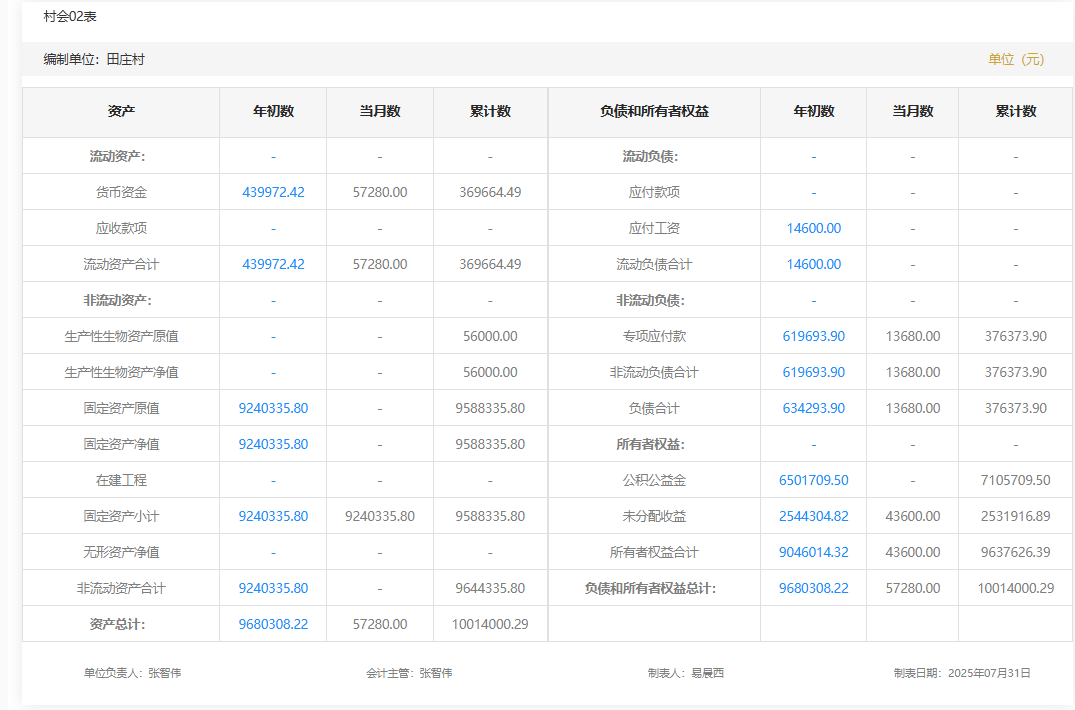This screenshot has width=1075, height=710.
Task: Click the 负债和所有者权益 column header
Action: (654, 111)
